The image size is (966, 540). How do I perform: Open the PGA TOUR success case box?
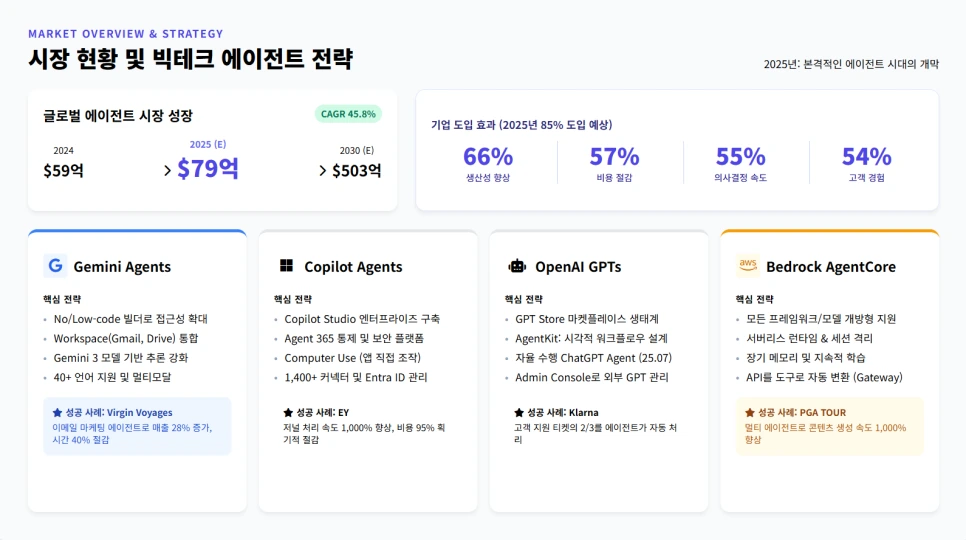(830, 426)
